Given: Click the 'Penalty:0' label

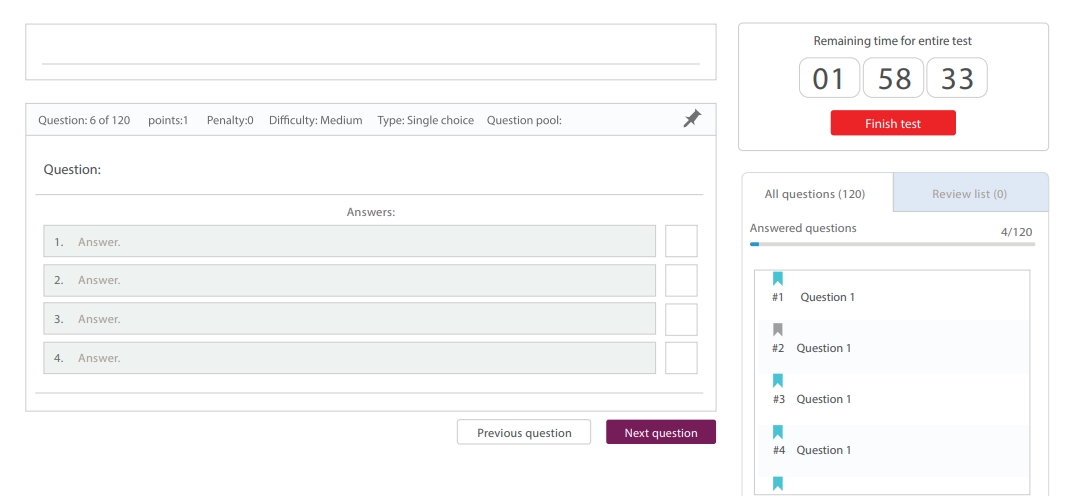Looking at the screenshot, I should 230,120.
